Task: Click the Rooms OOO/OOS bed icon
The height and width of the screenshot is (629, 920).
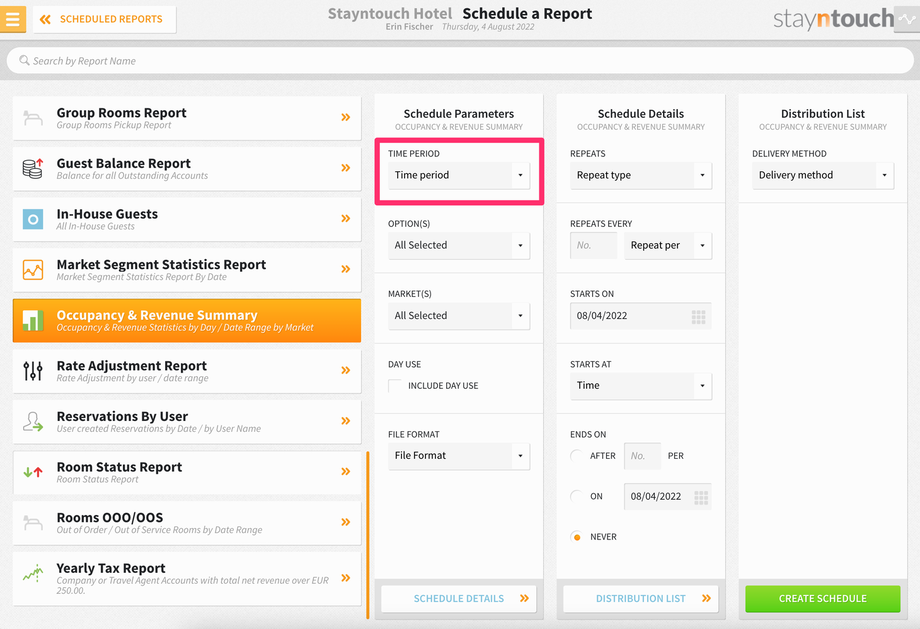Action: [33, 522]
